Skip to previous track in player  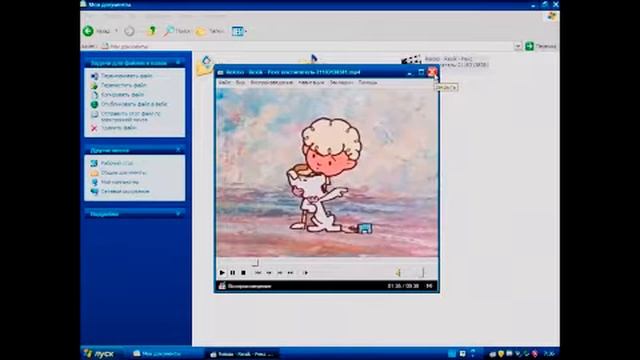(x=258, y=273)
